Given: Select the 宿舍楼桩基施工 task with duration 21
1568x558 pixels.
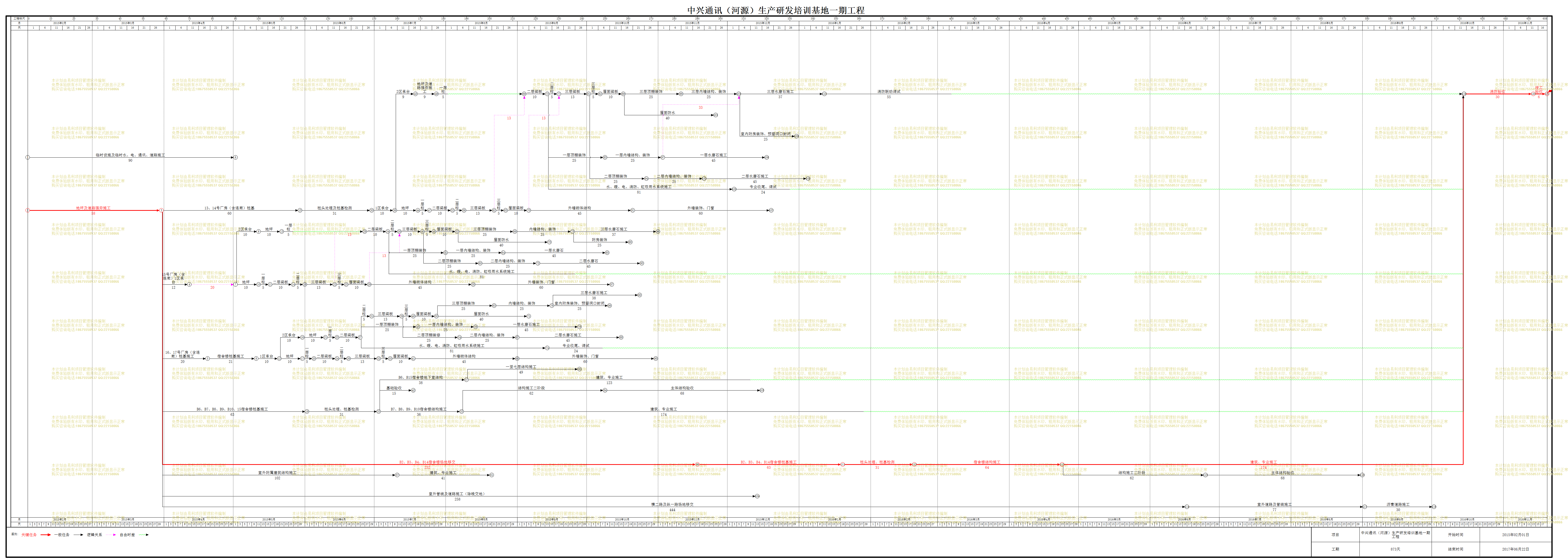Looking at the screenshot, I should 231,356.
